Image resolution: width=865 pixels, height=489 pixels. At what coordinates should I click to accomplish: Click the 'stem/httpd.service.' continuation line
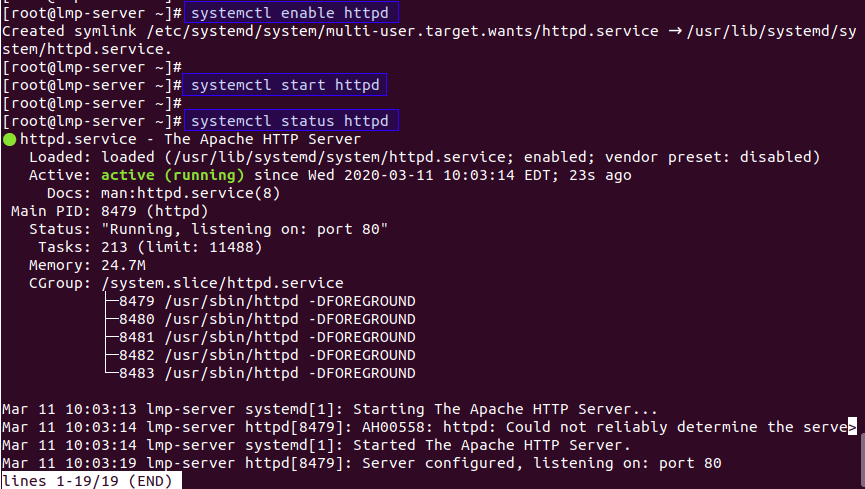coord(87,50)
